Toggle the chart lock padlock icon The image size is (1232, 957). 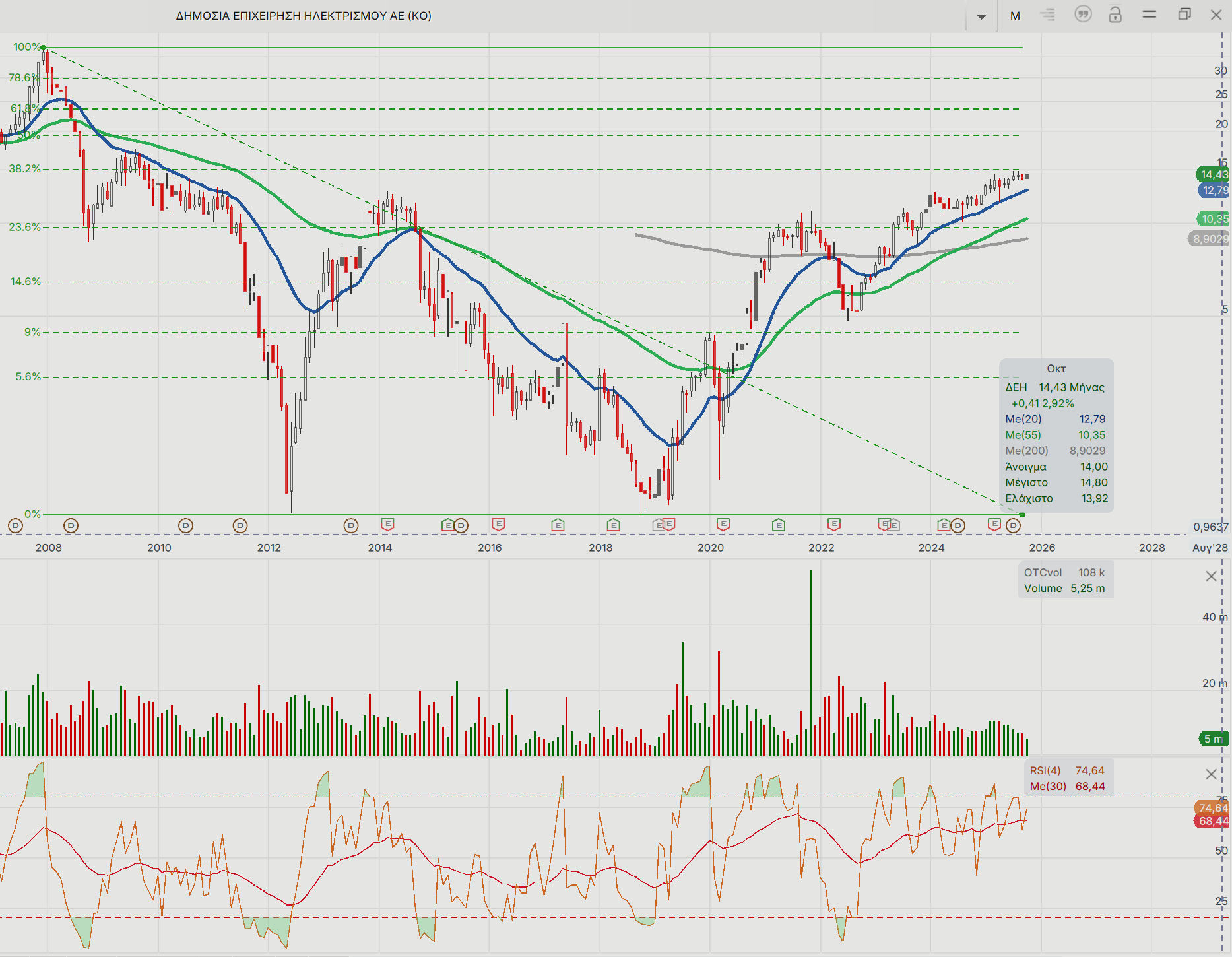point(1115,15)
